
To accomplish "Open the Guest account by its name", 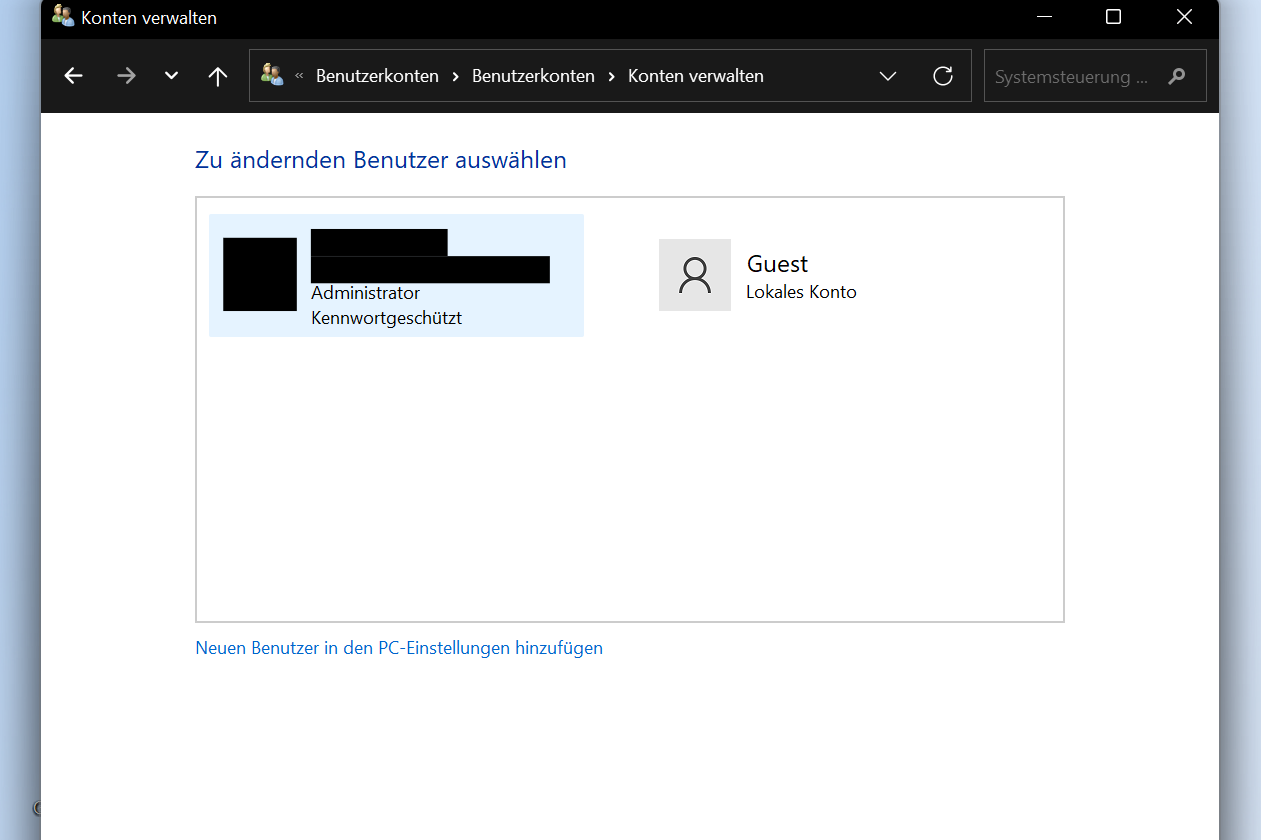I will tap(777, 264).
